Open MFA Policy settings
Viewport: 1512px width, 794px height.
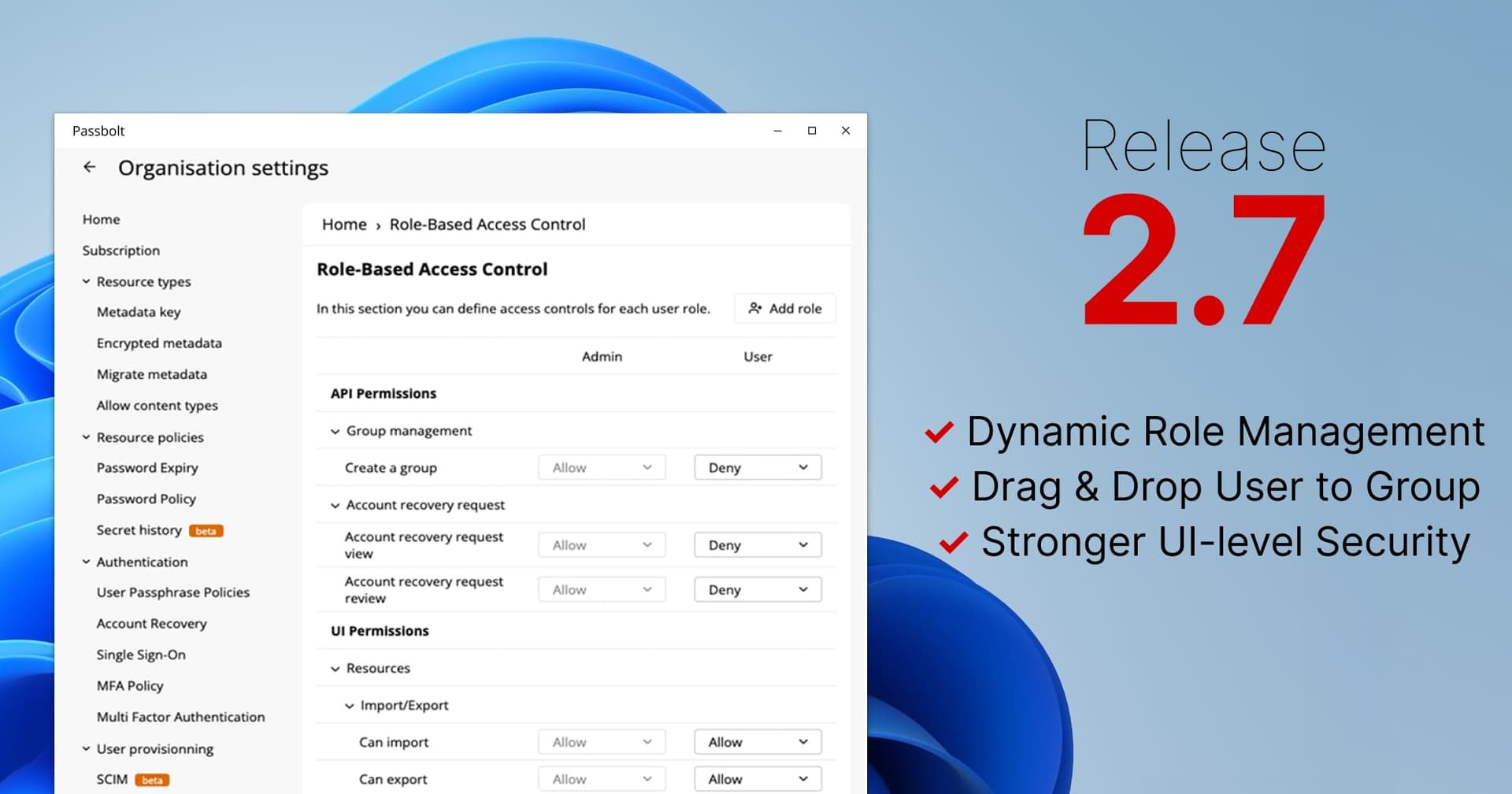click(130, 686)
